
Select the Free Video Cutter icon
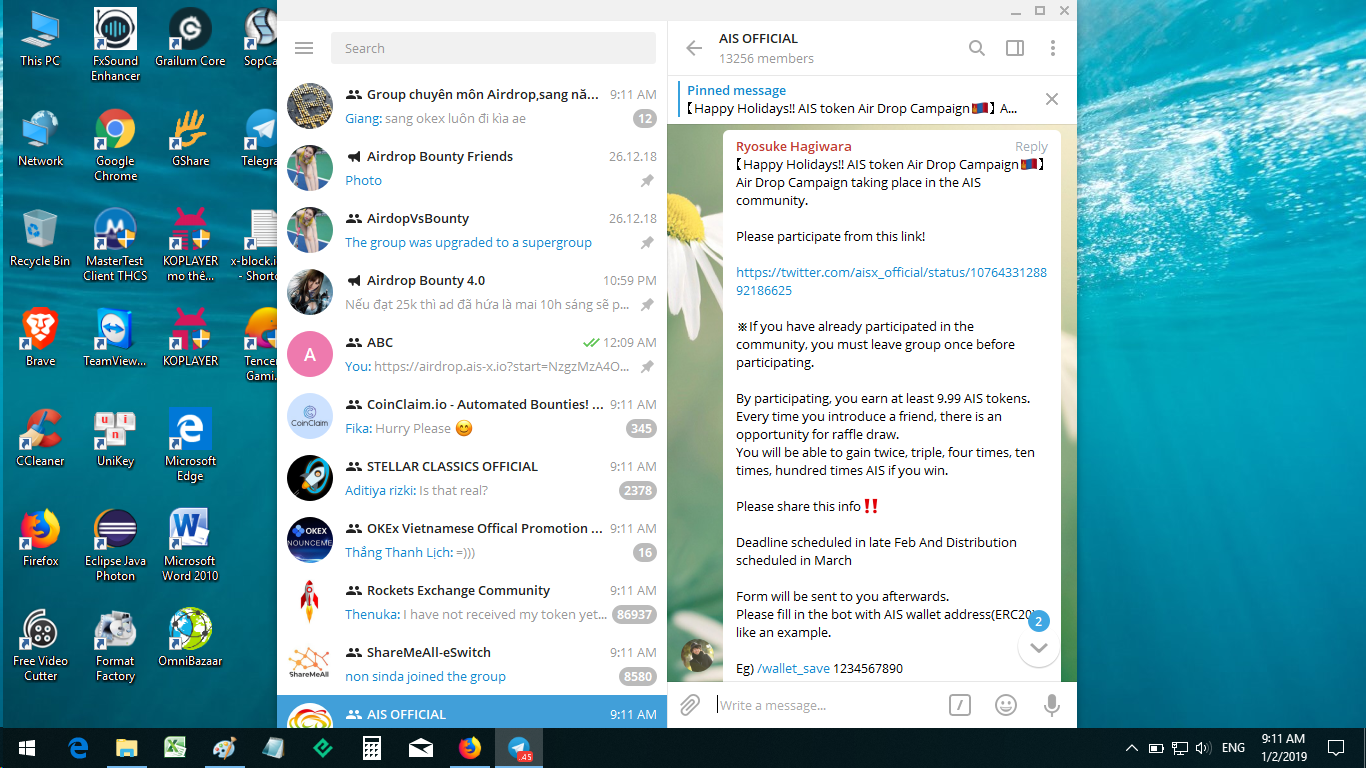pyautogui.click(x=40, y=645)
